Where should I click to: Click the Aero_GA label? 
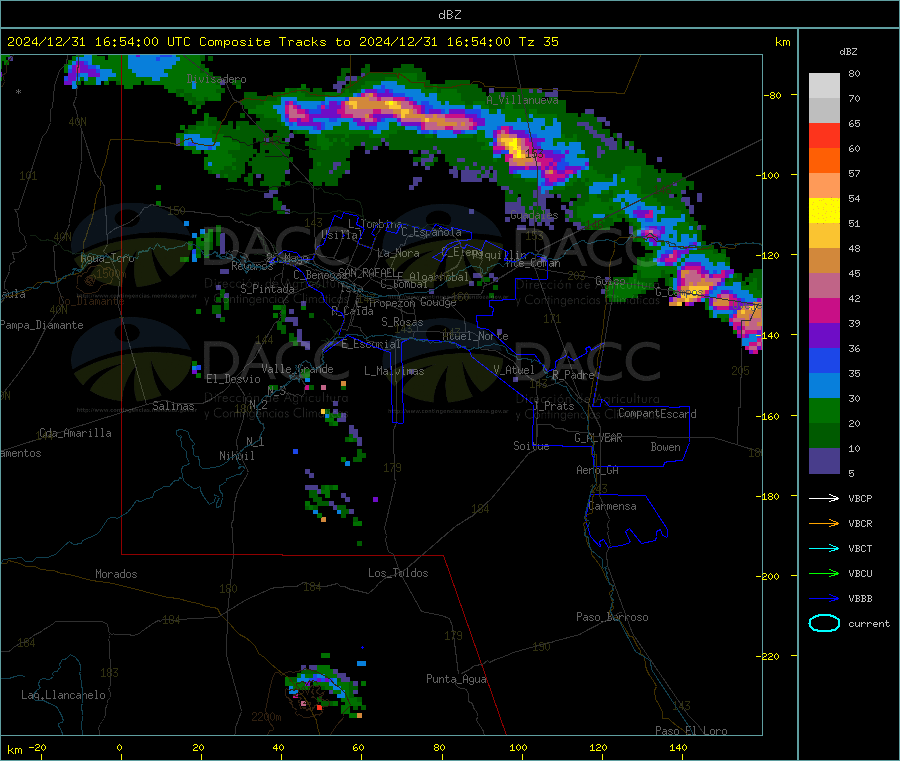point(597,470)
